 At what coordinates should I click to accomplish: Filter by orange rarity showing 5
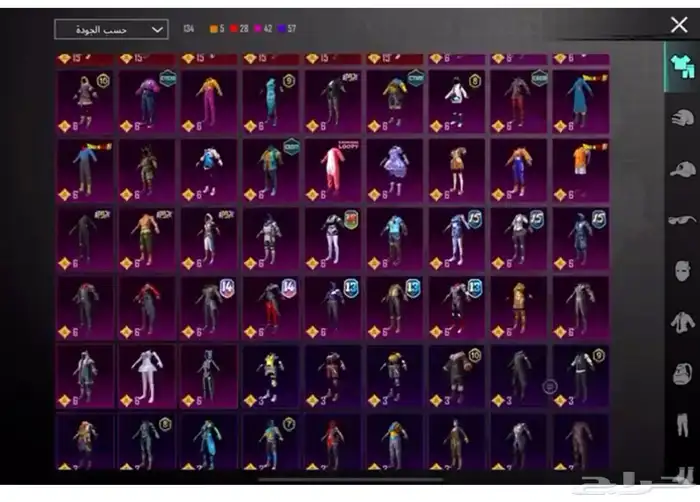(215, 30)
